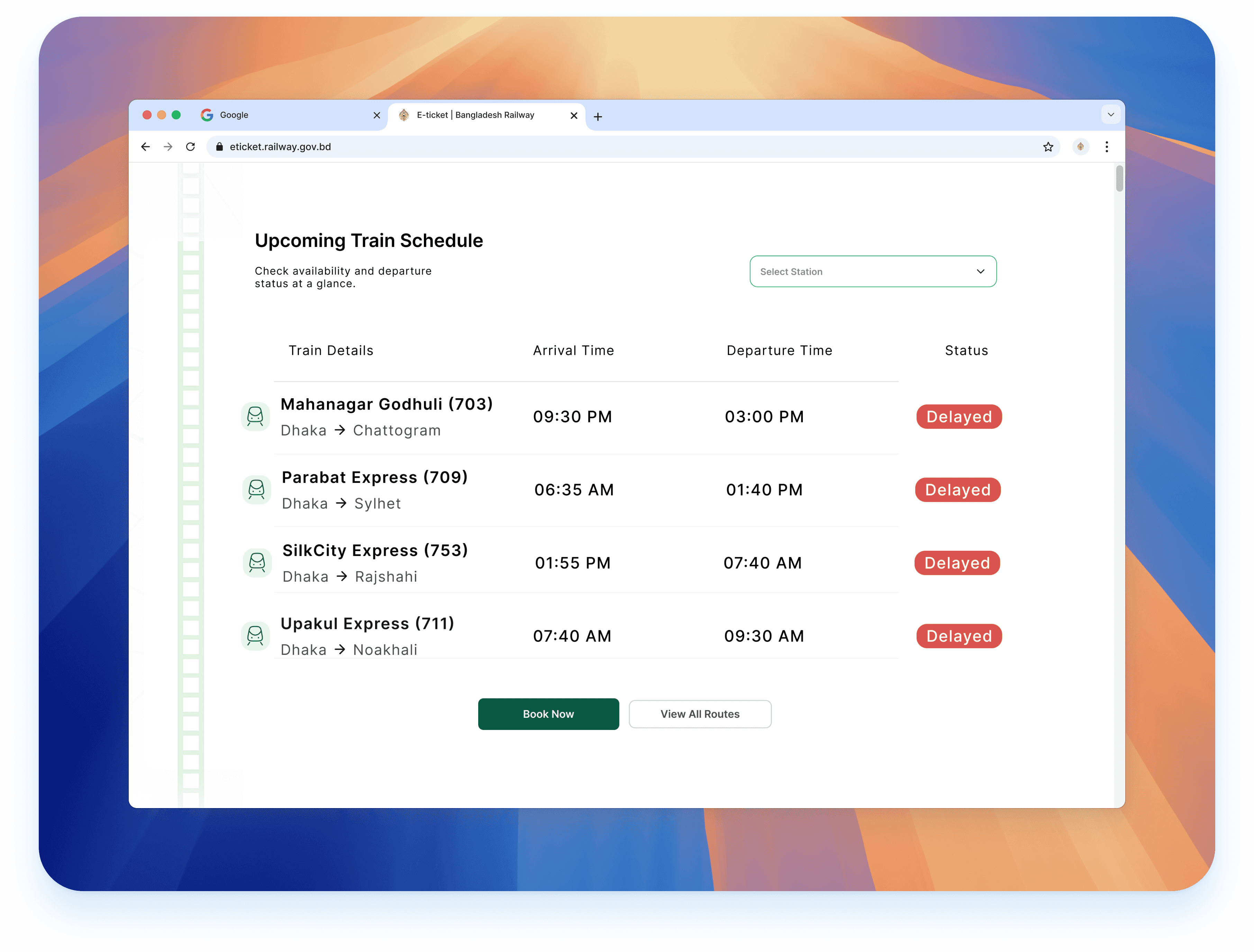
Task: Click the train icon beside SilkCity Express
Action: (257, 563)
